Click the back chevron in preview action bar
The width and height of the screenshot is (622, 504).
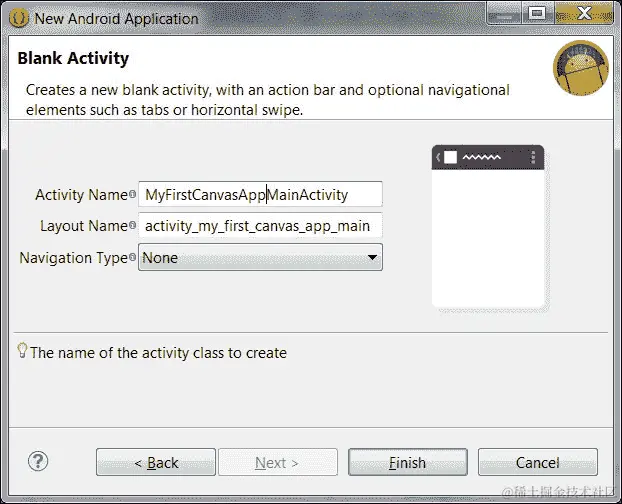[438, 157]
